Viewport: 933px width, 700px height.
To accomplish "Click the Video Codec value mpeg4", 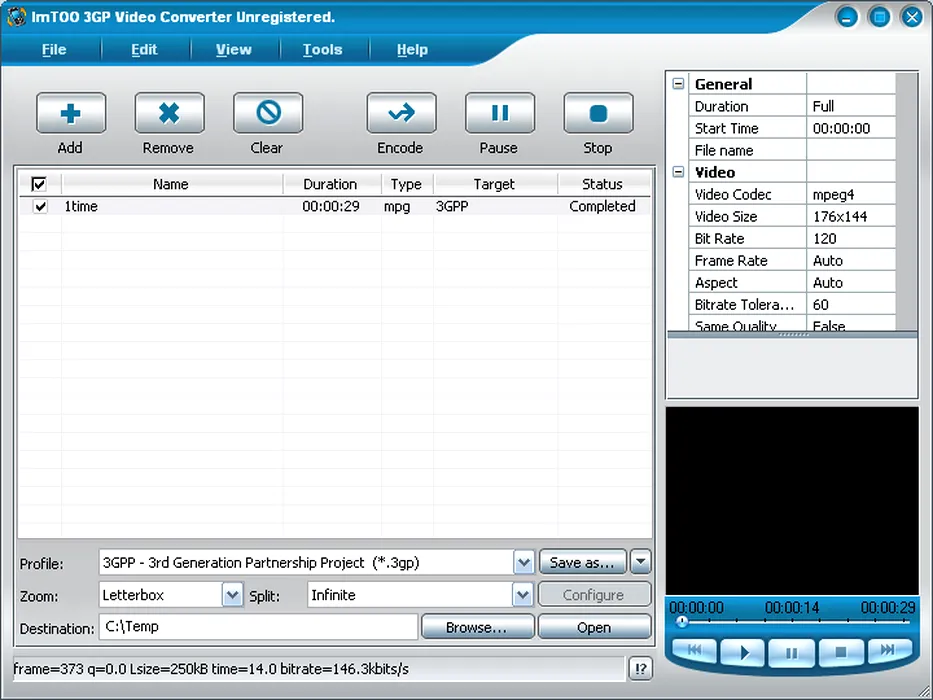I will 851,194.
